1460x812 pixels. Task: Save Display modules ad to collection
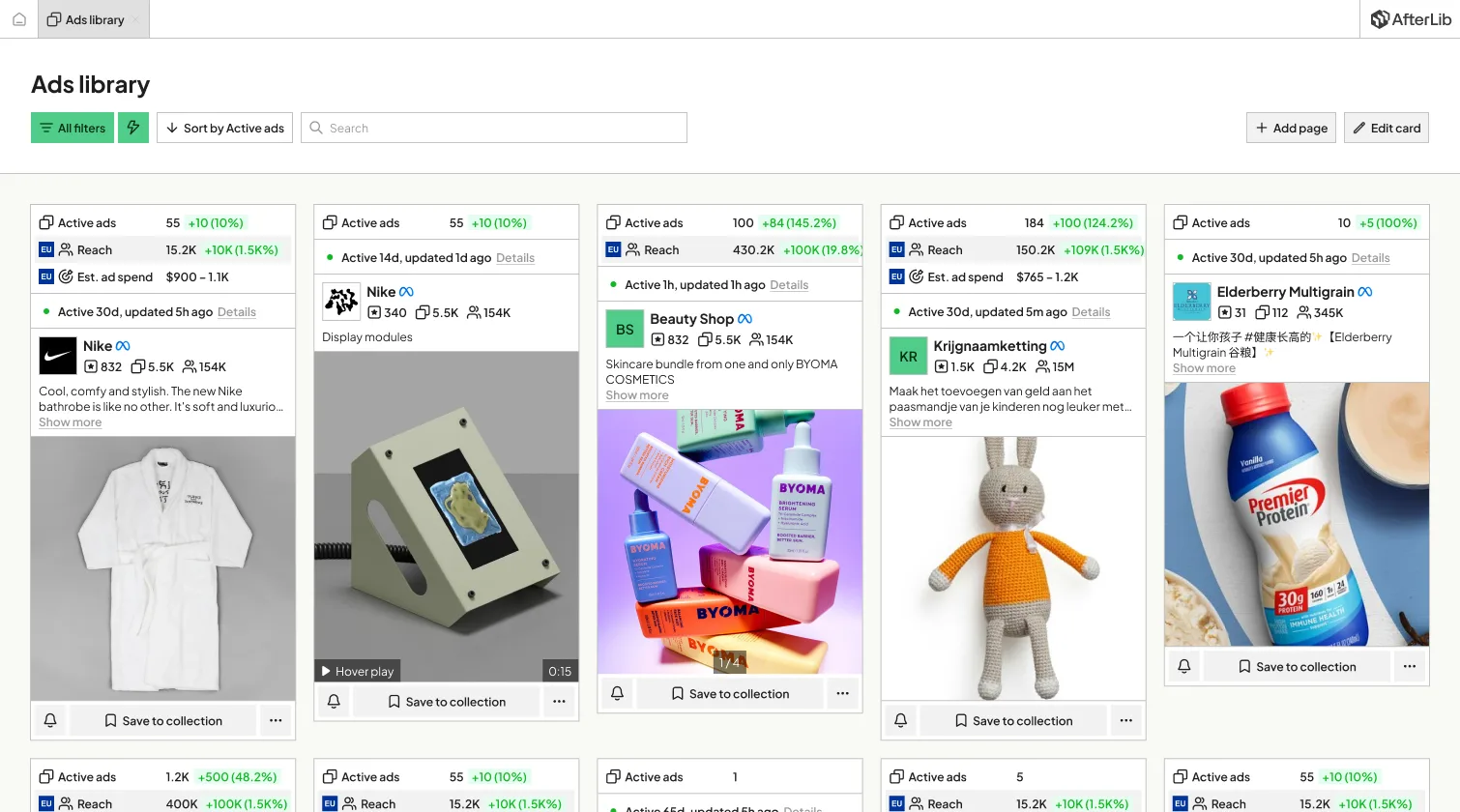tap(447, 701)
